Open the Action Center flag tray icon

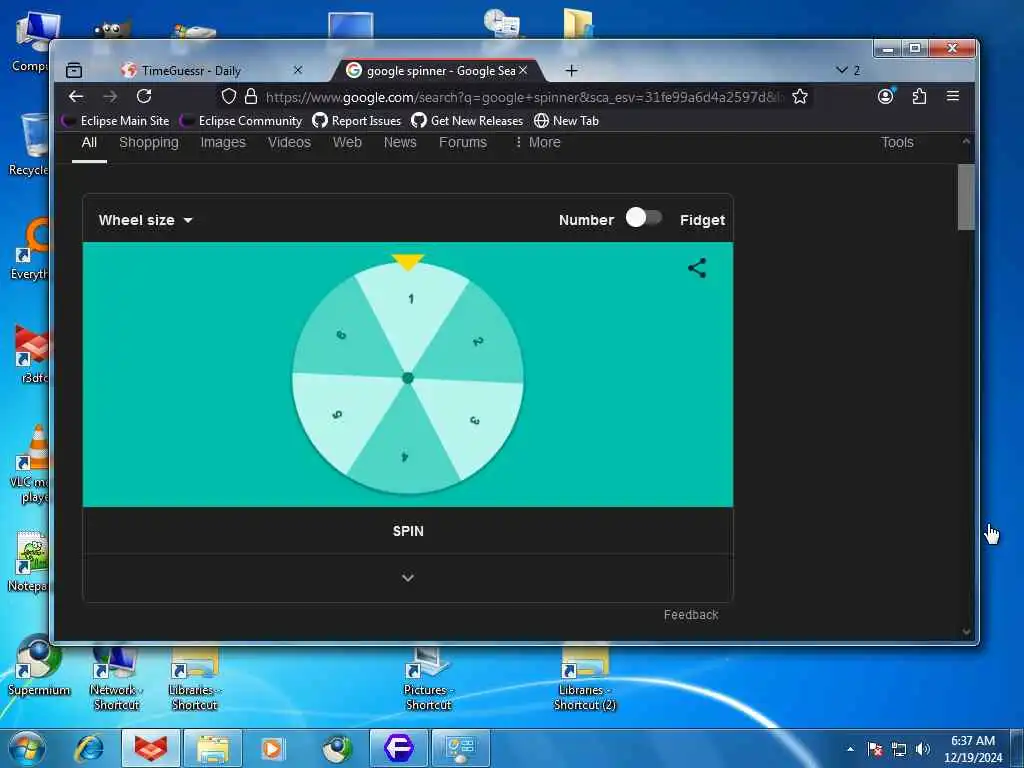coord(875,749)
